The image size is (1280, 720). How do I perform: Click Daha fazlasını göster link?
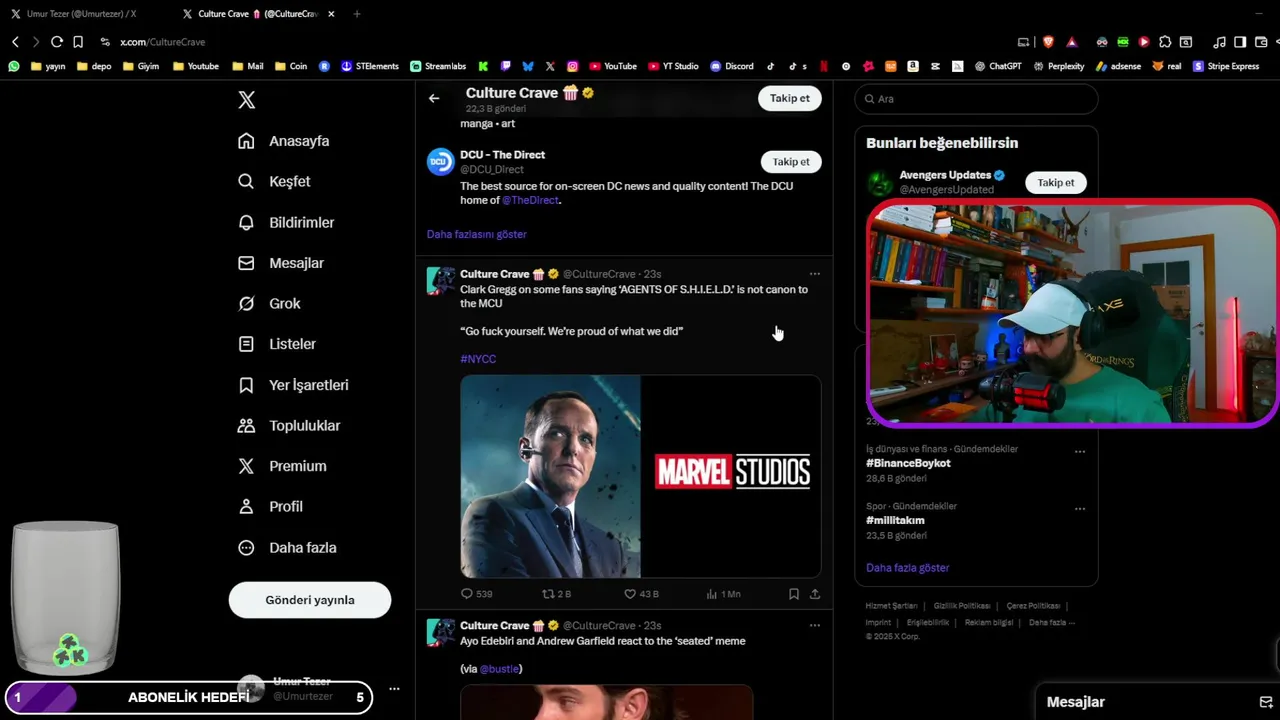click(x=476, y=234)
